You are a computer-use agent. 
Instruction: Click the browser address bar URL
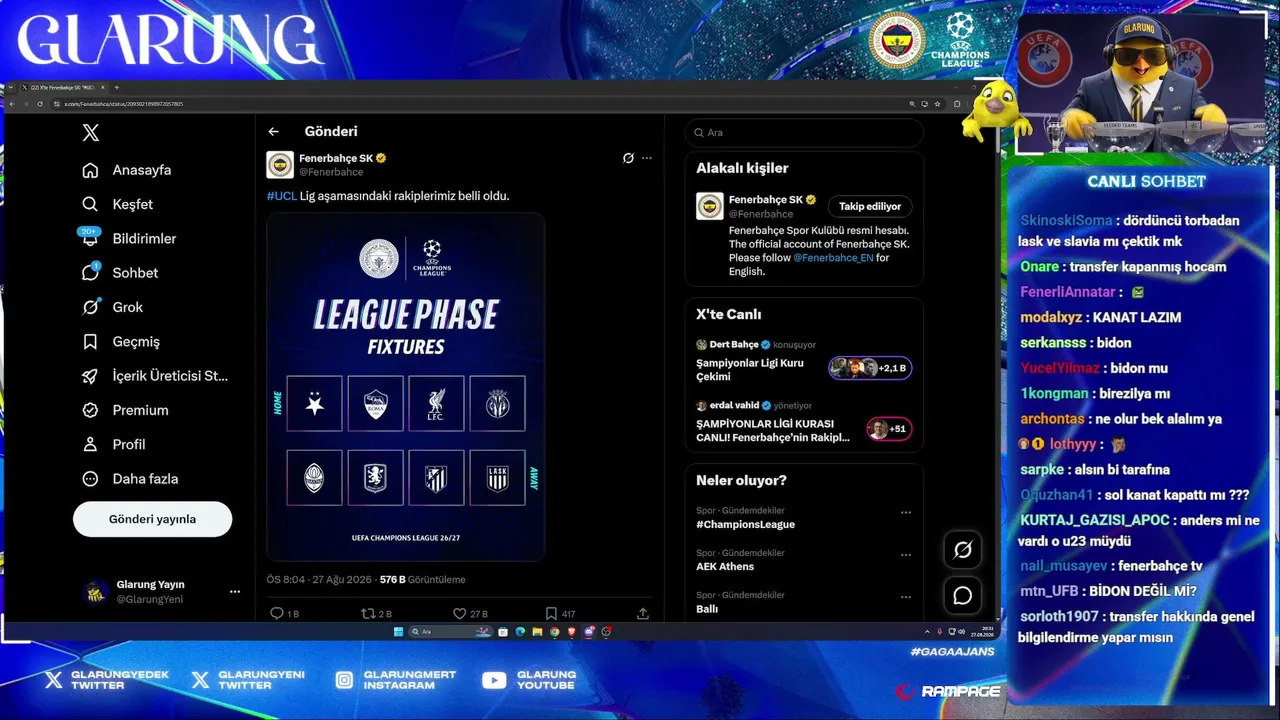[124, 104]
